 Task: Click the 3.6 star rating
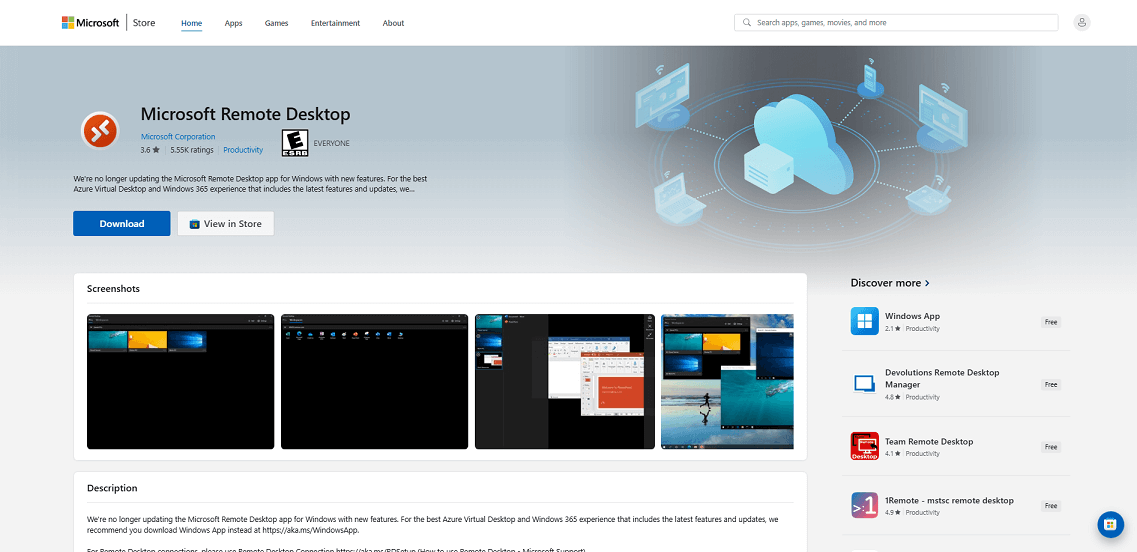pos(150,150)
